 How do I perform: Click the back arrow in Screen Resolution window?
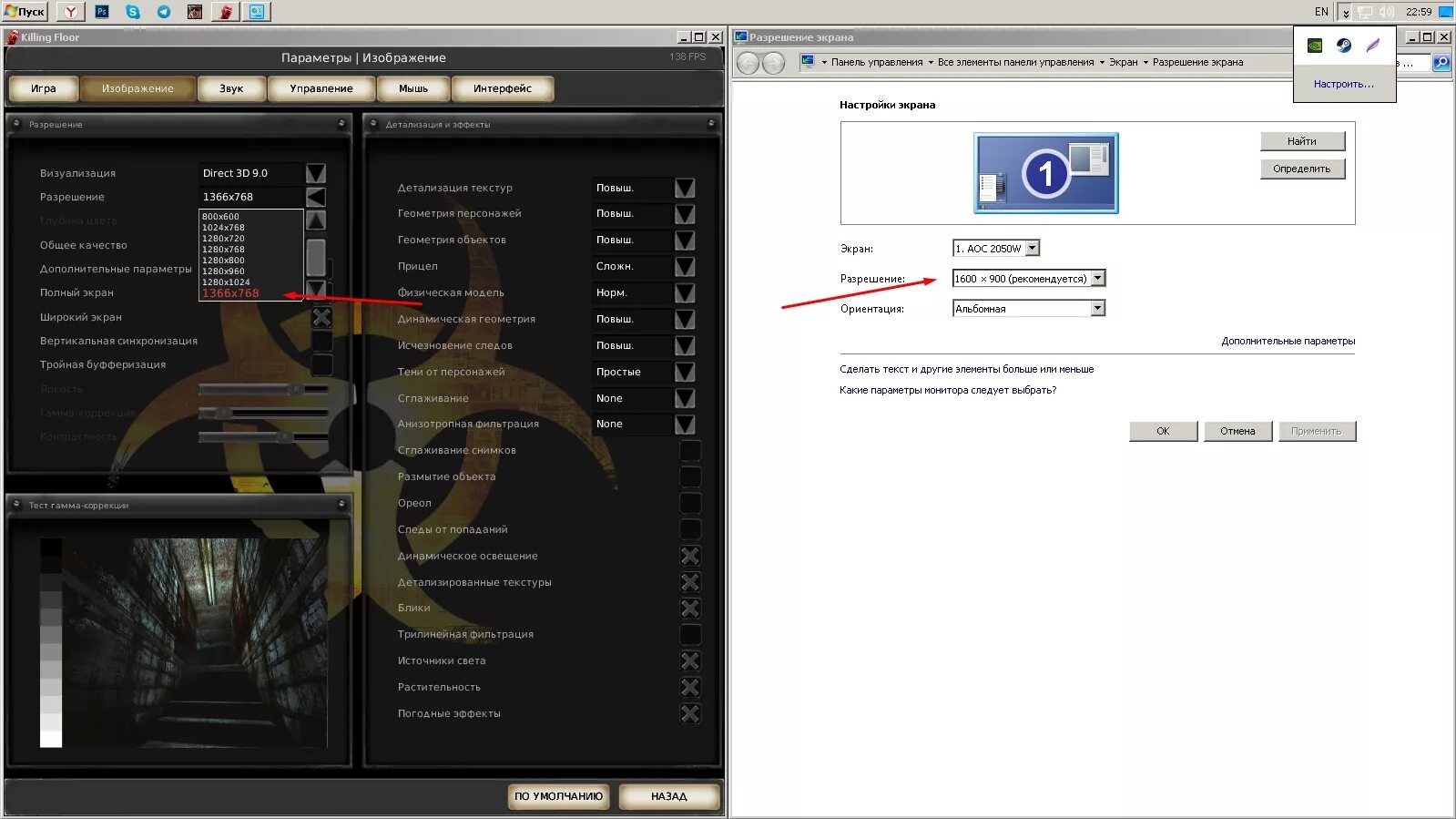748,63
